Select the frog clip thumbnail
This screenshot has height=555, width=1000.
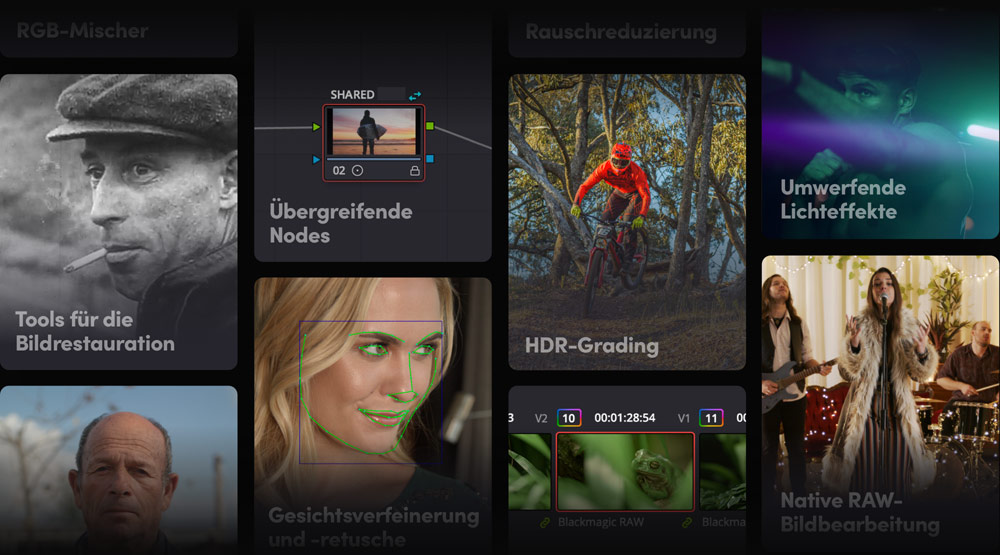click(625, 471)
